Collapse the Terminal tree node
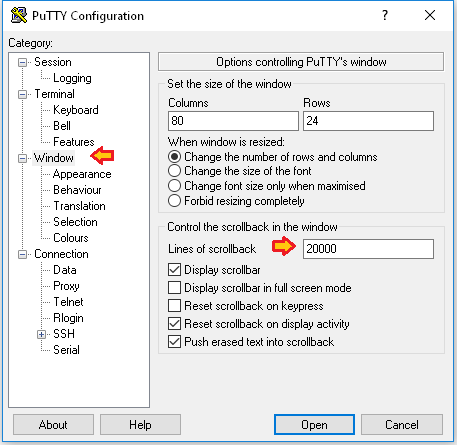This screenshot has width=457, height=445. tap(22, 94)
